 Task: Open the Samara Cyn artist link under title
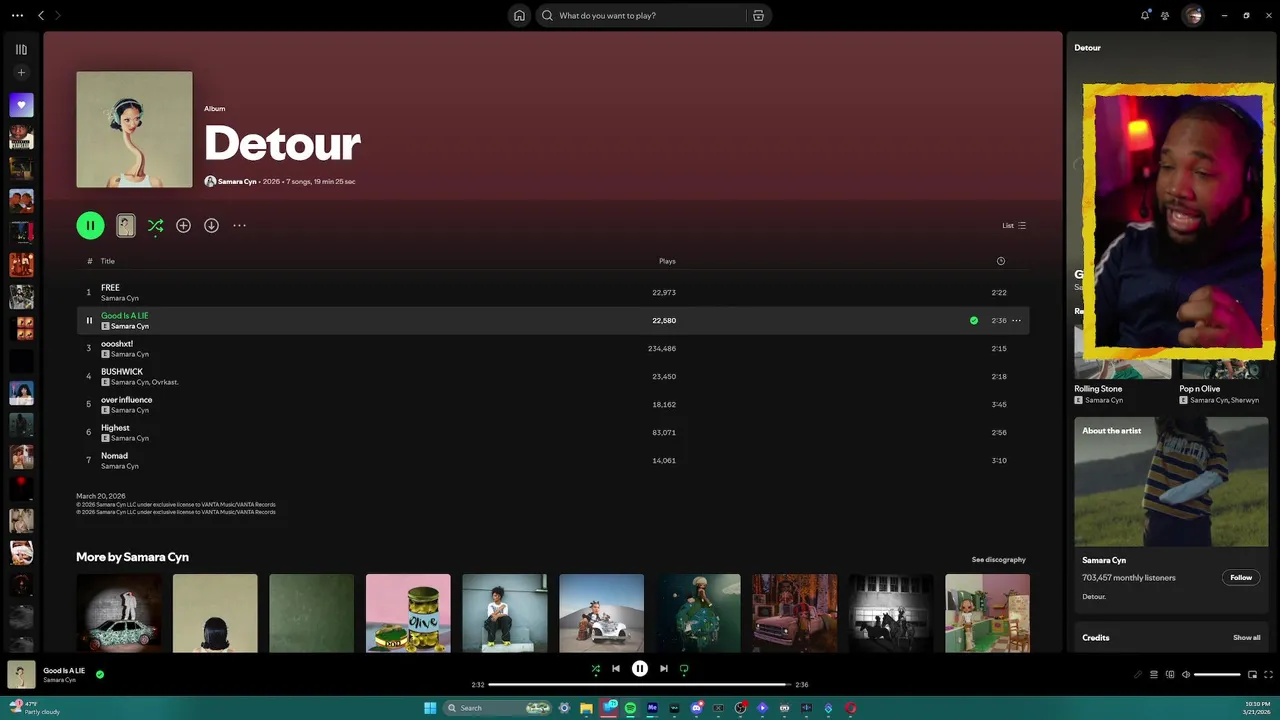pyautogui.click(x=237, y=182)
